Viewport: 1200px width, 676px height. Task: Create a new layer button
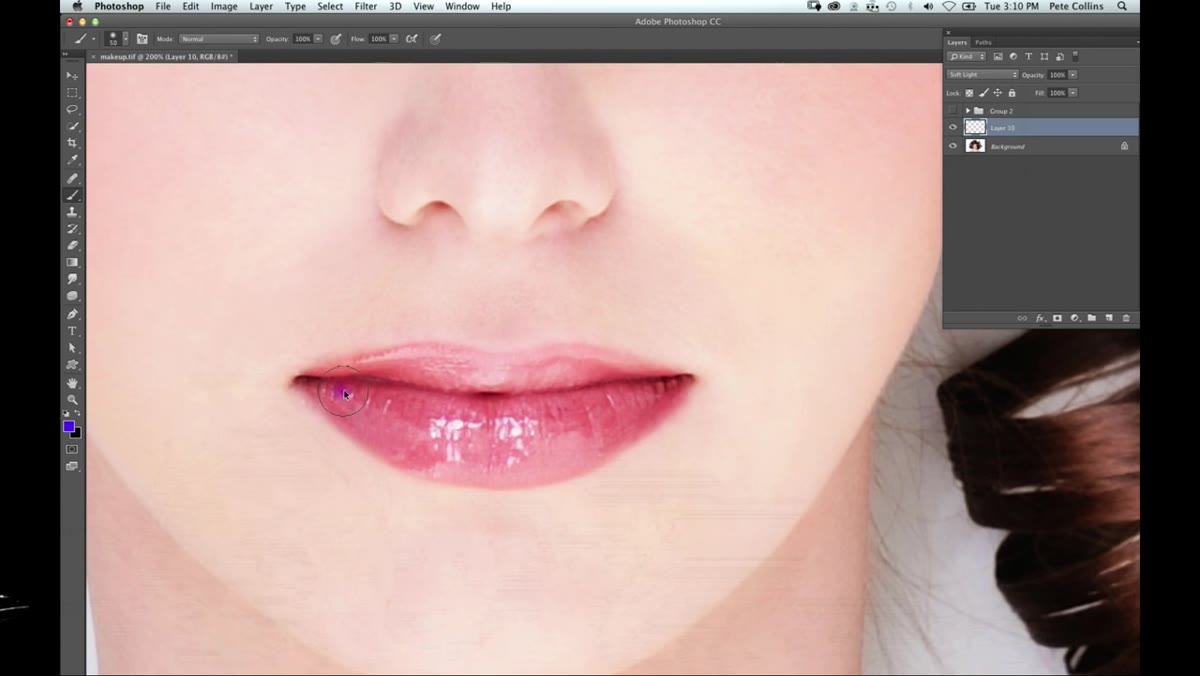click(x=1108, y=318)
